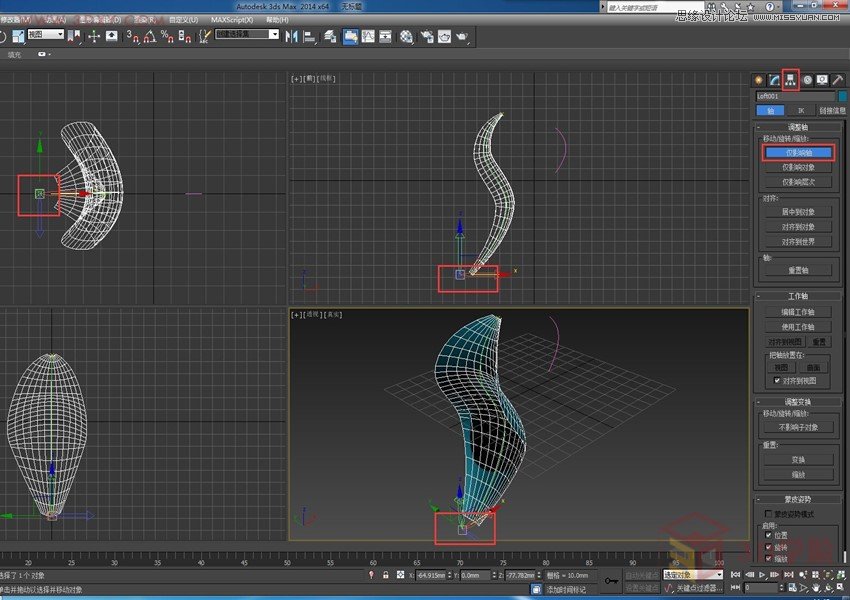The height and width of the screenshot is (600, 850).
Task: Open the Rendered Frame Window teapot icon
Action: [x=445, y=36]
